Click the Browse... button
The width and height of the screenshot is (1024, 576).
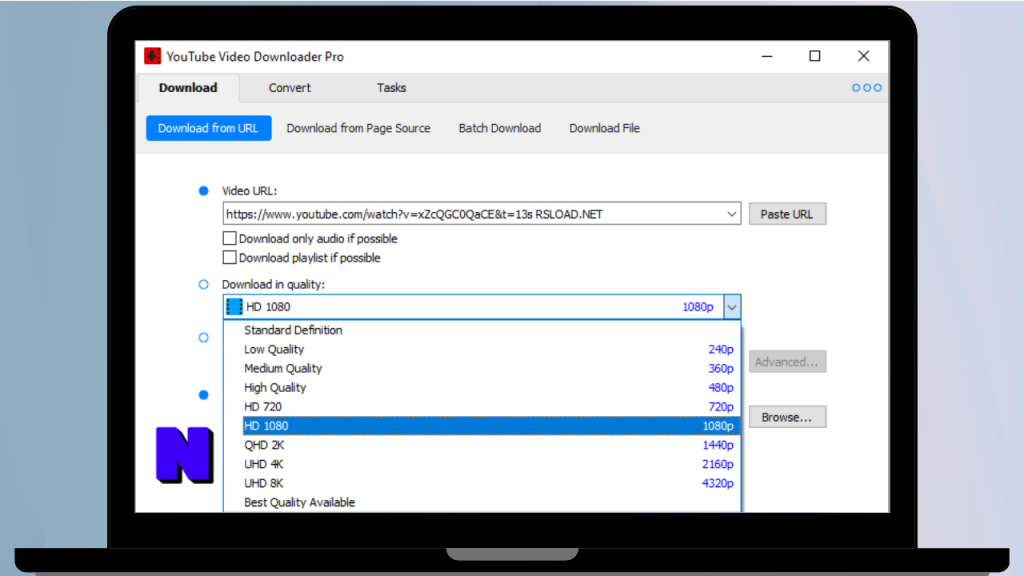coord(787,417)
